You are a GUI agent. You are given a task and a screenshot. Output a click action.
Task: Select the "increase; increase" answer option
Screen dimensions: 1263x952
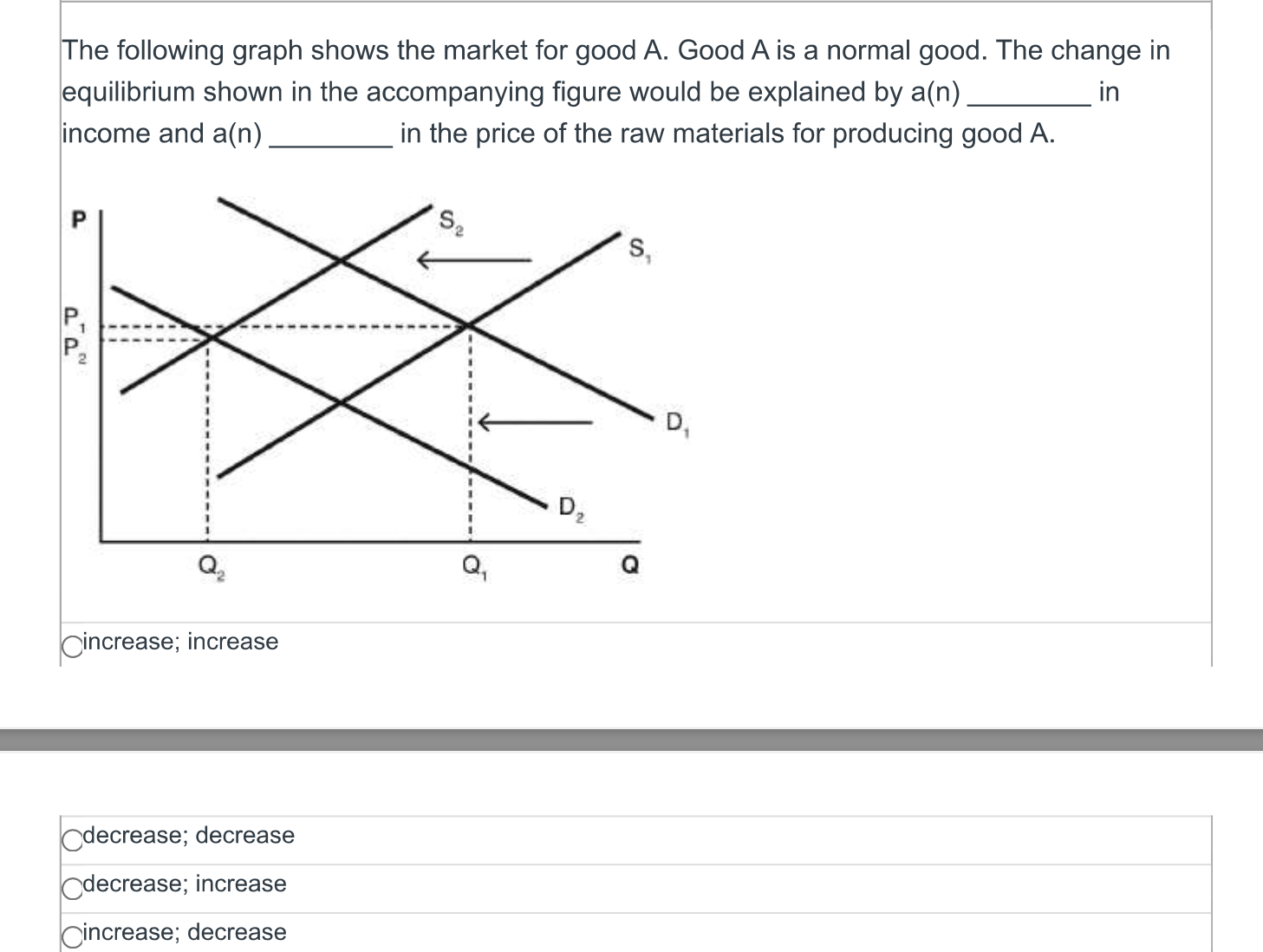[71, 643]
